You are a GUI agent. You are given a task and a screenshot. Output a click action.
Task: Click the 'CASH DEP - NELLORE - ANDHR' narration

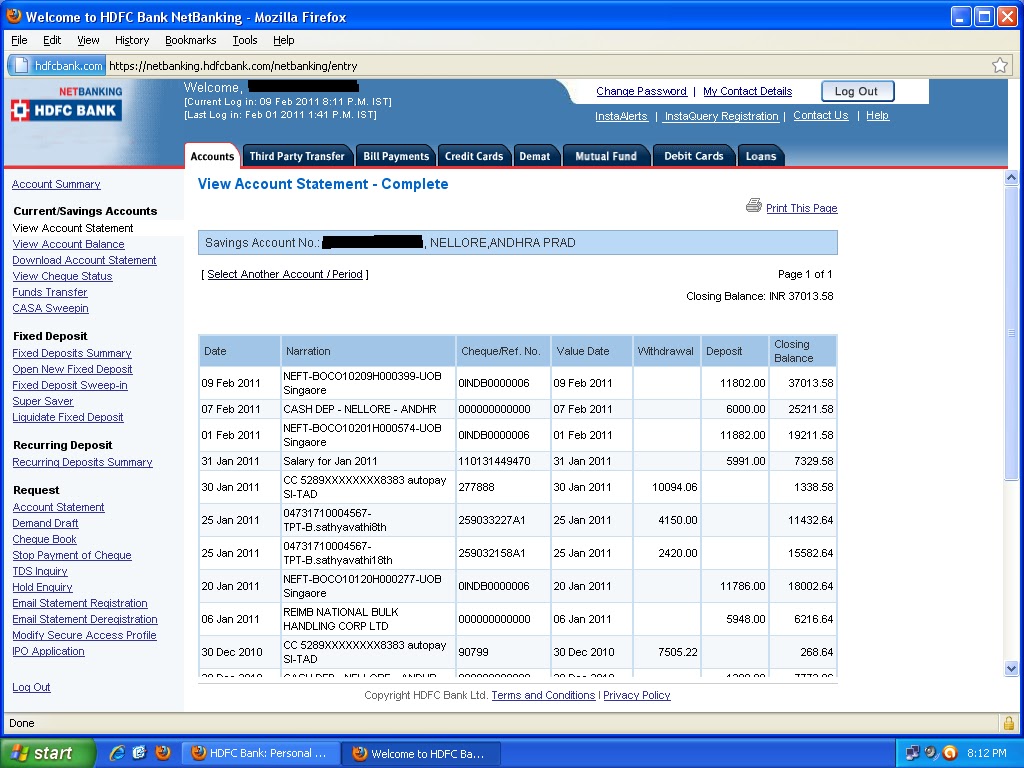[x=360, y=409]
